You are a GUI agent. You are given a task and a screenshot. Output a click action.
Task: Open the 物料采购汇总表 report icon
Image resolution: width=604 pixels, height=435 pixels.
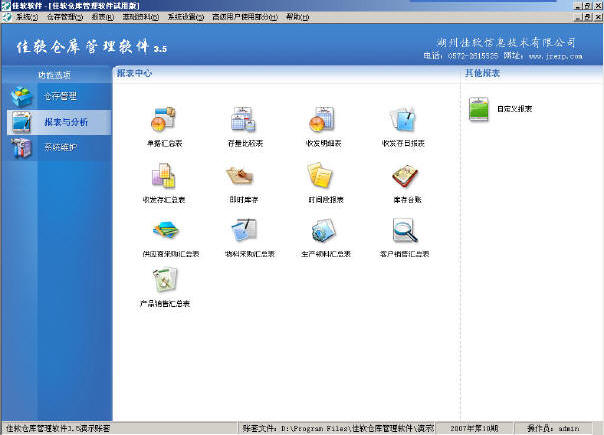coord(244,230)
